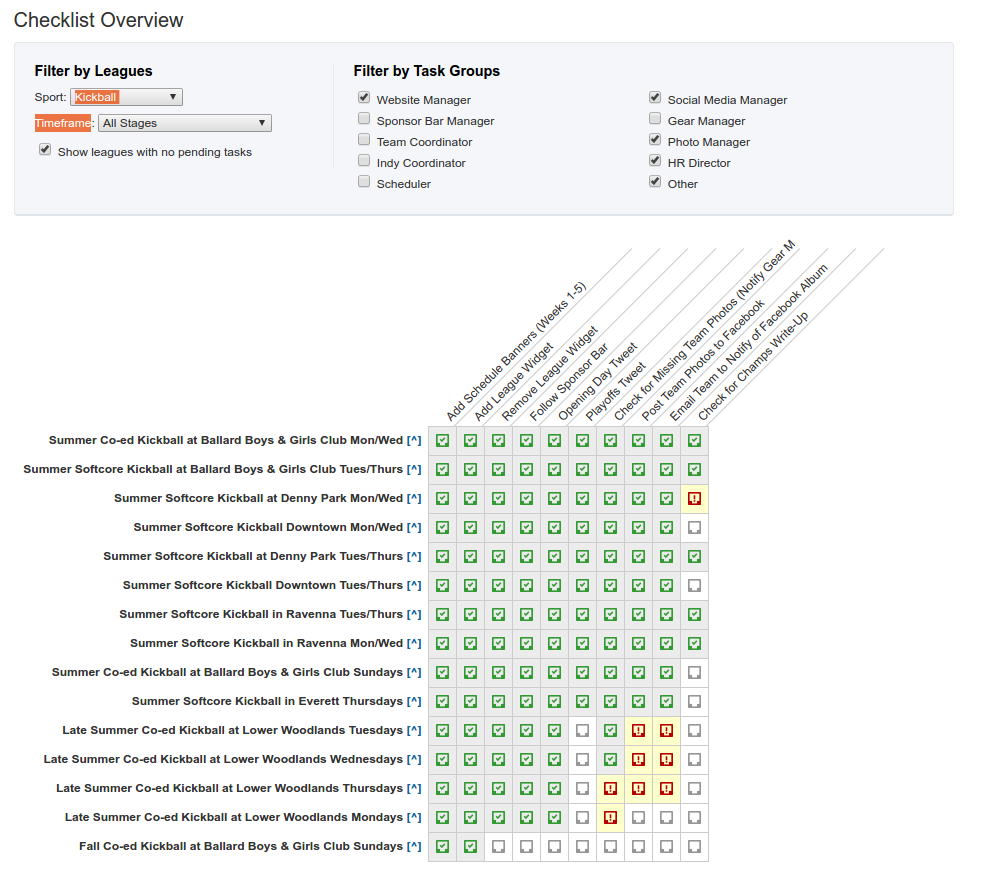This screenshot has height=878, width=985.
Task: Click green check for Remove League Widget, Softcore Tues/Thurs row
Action: pyautogui.click(x=498, y=468)
